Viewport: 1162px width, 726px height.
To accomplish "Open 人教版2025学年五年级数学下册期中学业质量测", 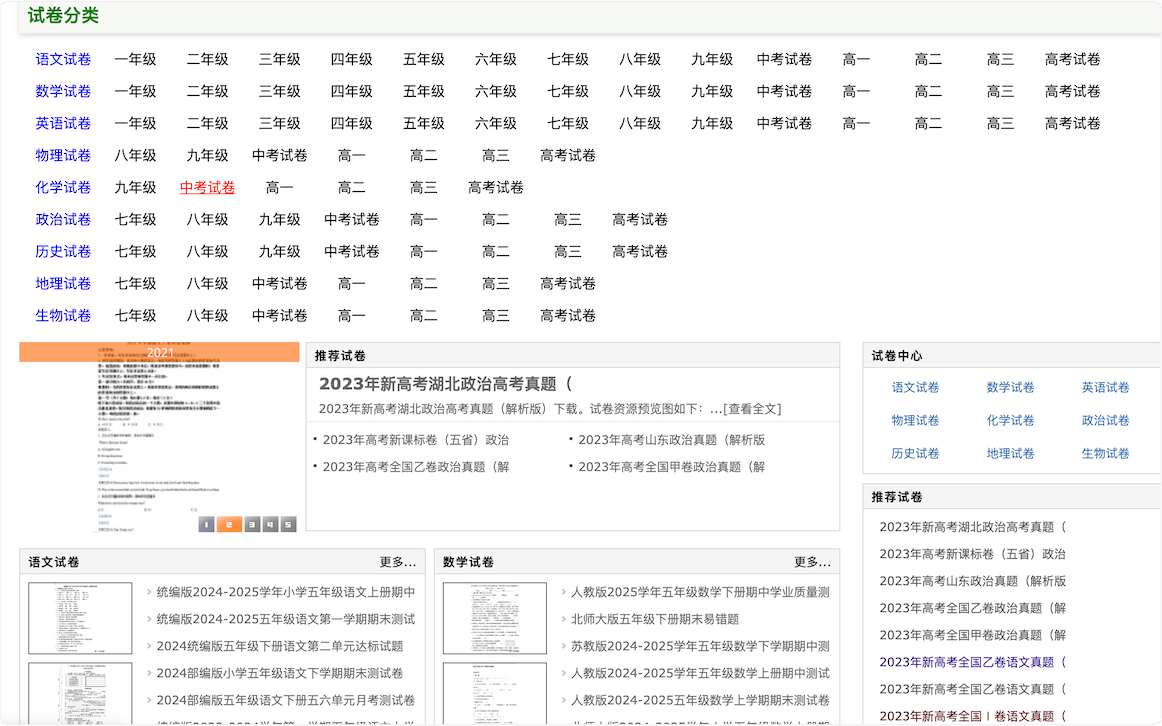I will [700, 592].
